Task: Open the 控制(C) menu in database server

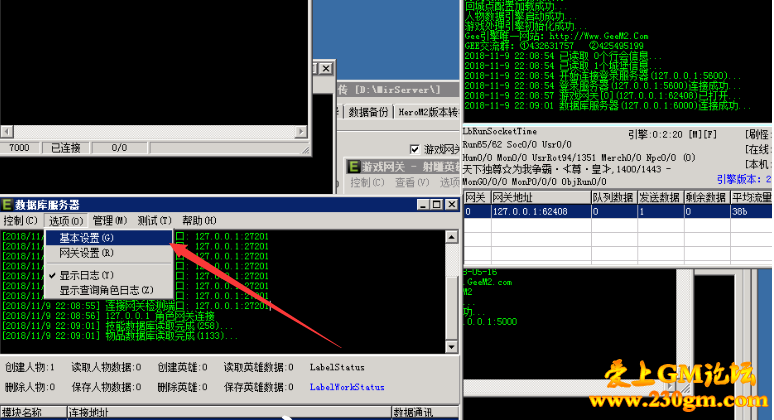Action: (20, 221)
